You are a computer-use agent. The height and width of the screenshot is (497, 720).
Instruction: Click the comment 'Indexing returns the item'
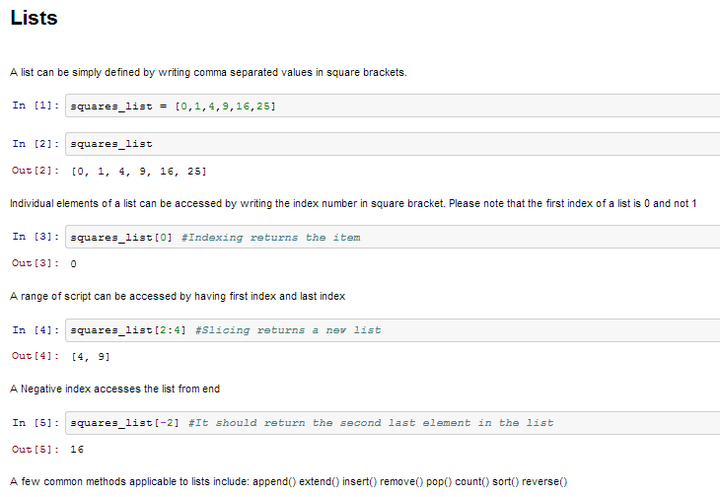point(271,237)
